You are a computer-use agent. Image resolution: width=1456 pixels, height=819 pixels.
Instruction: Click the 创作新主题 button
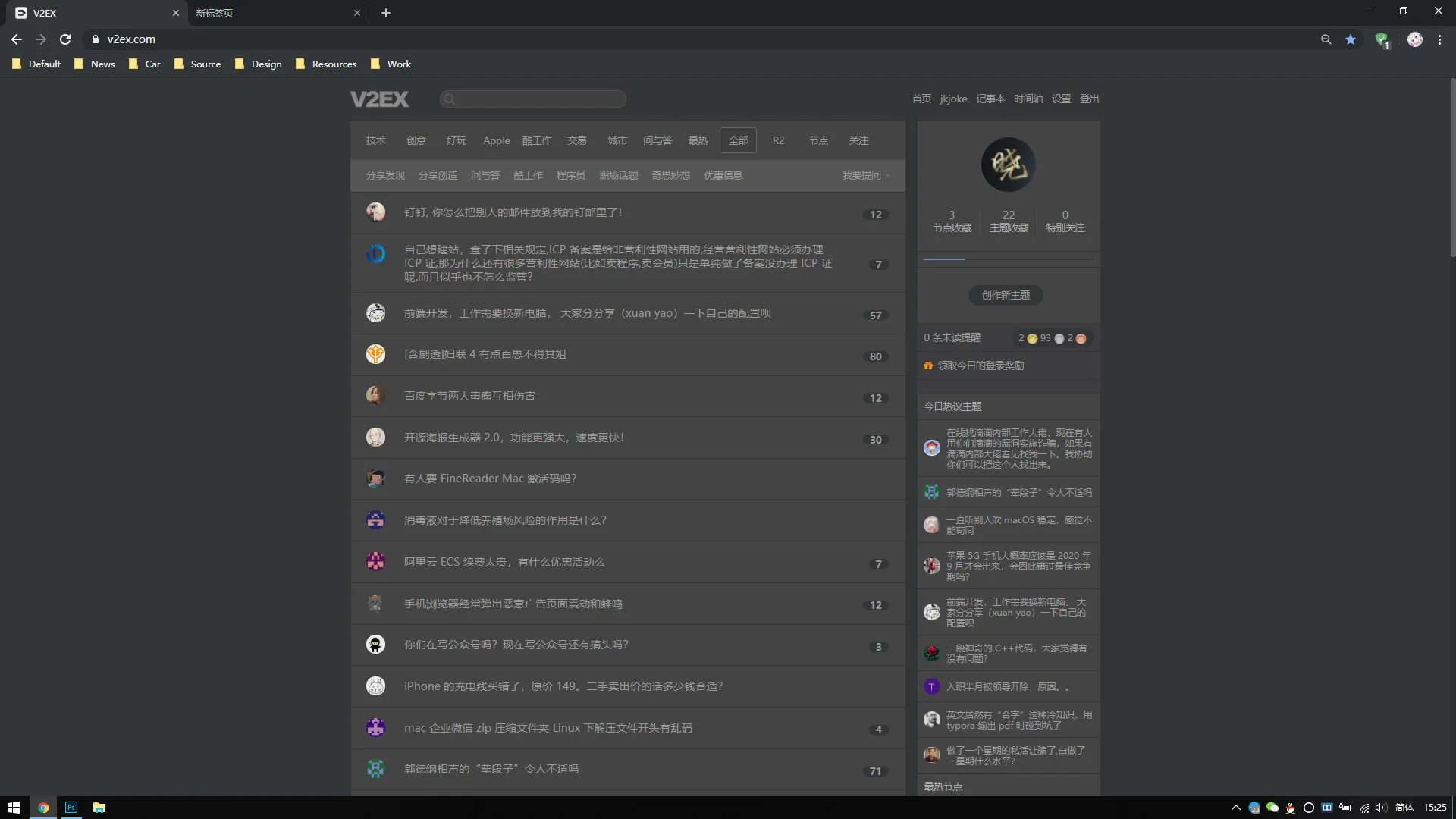click(1006, 295)
